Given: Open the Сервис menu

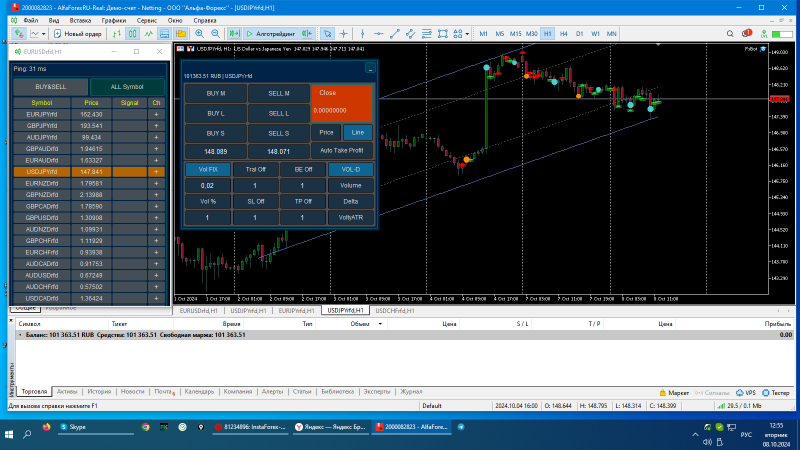Looking at the screenshot, I should (x=146, y=20).
